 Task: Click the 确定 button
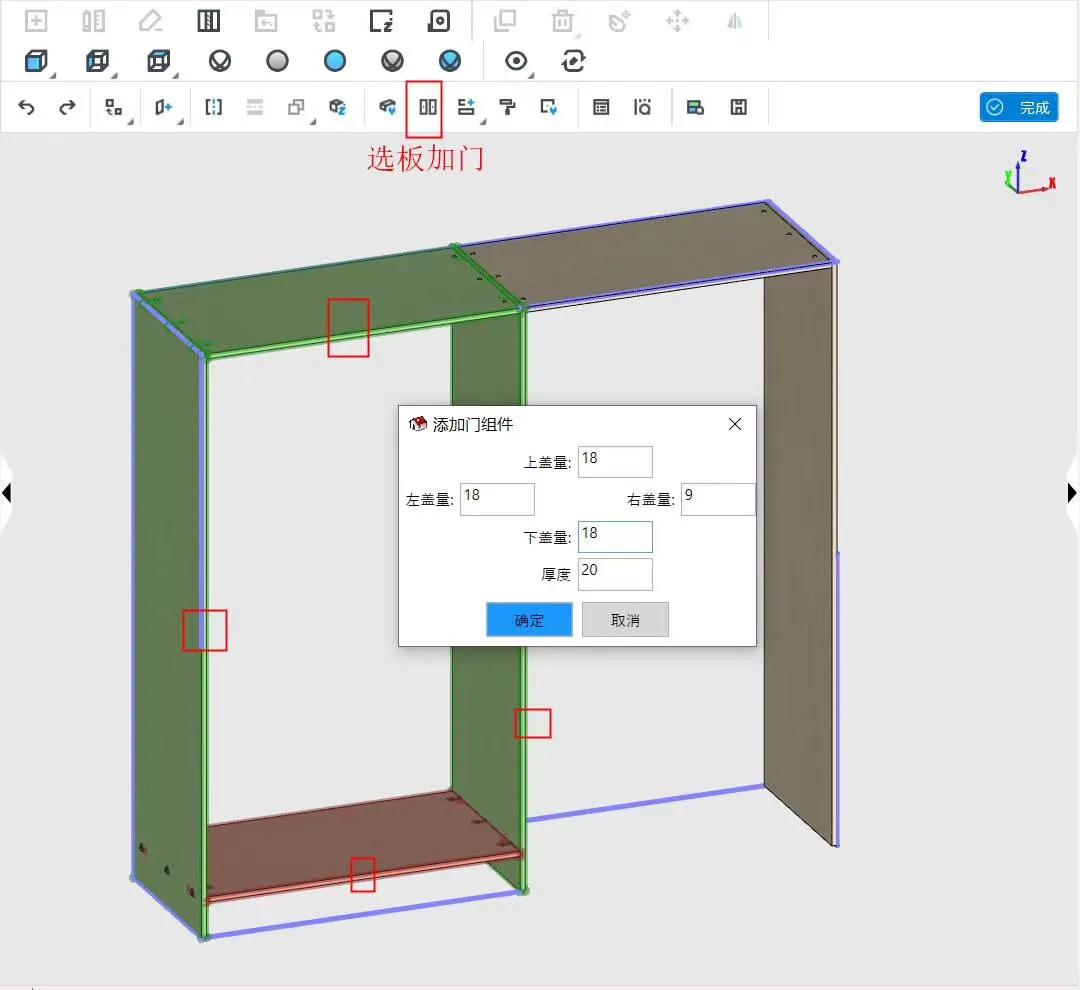529,620
